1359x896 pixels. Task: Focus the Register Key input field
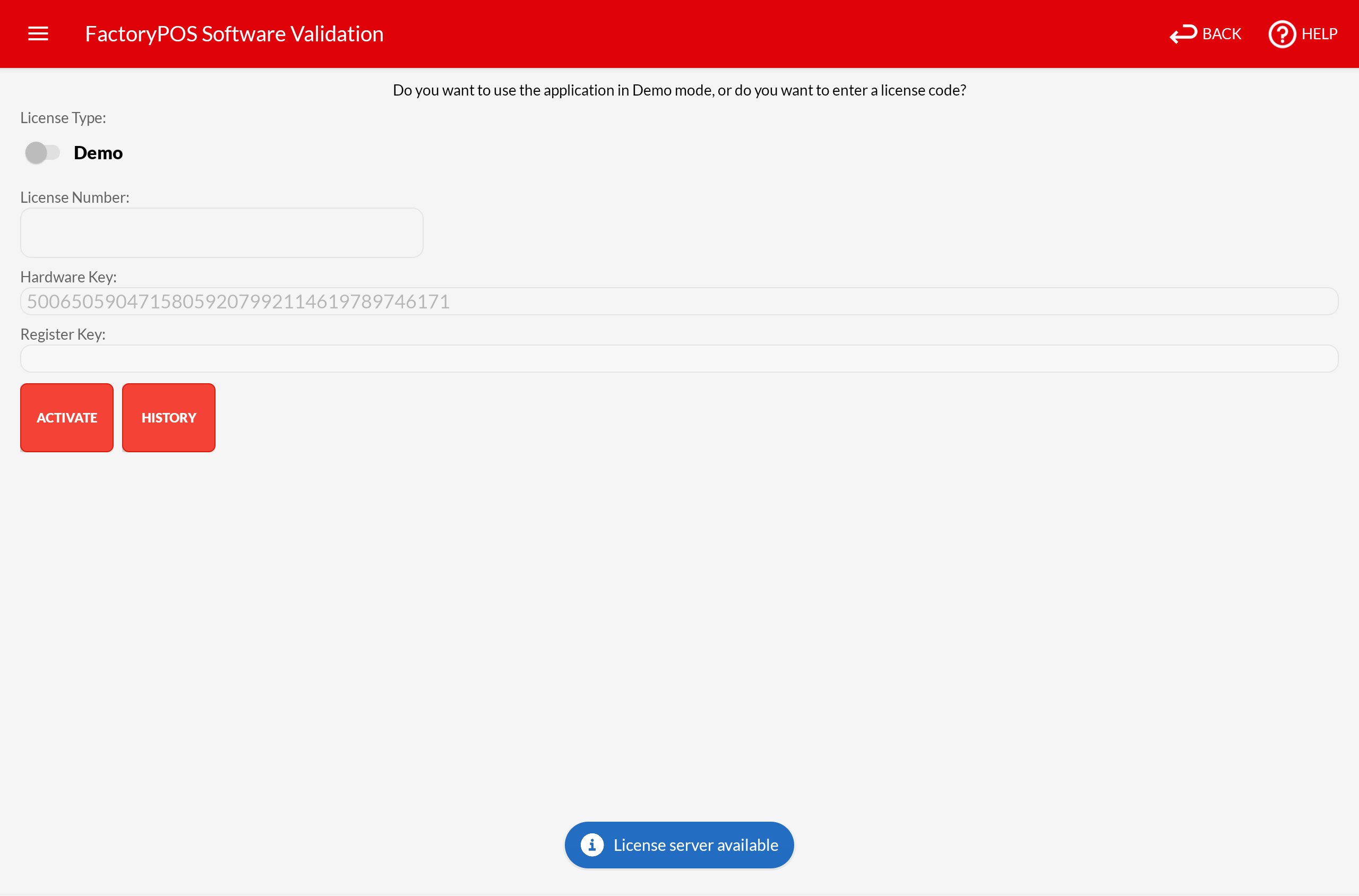tap(679, 358)
